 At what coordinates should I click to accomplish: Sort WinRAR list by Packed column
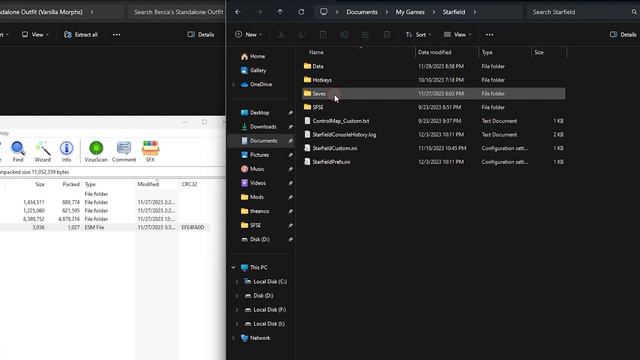pyautogui.click(x=71, y=184)
